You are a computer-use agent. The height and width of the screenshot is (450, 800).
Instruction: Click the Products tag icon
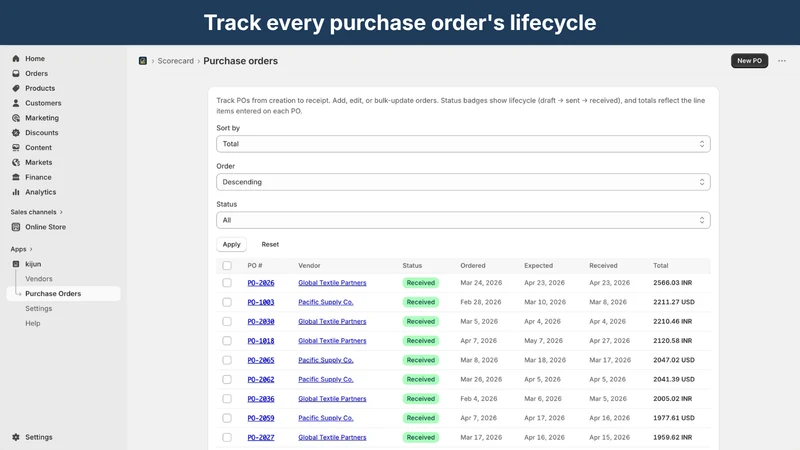[16, 88]
